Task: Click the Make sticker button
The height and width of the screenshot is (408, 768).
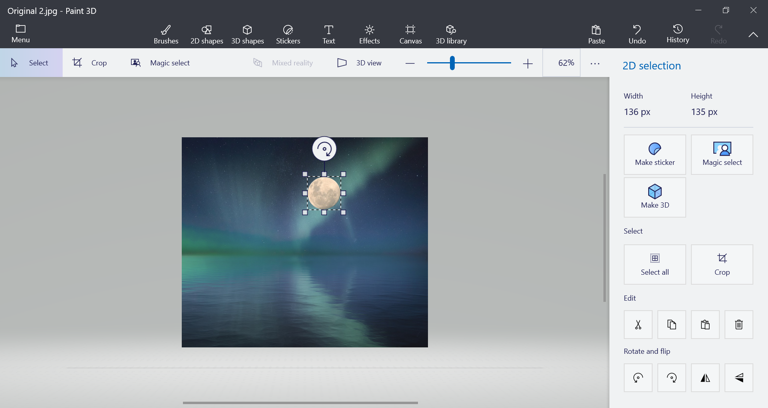Action: click(655, 154)
